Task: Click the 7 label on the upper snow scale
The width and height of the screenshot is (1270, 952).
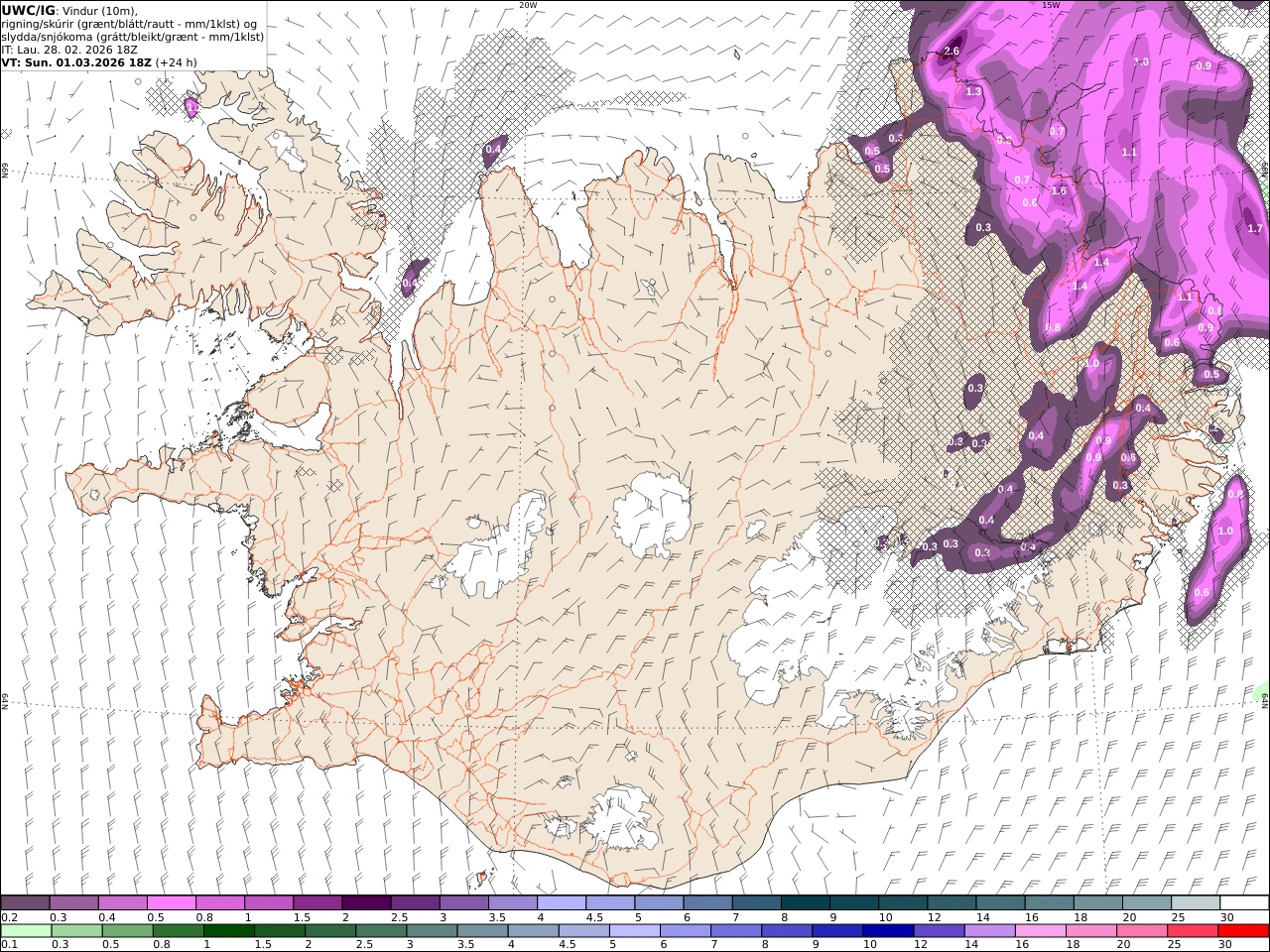Action: pos(736,917)
